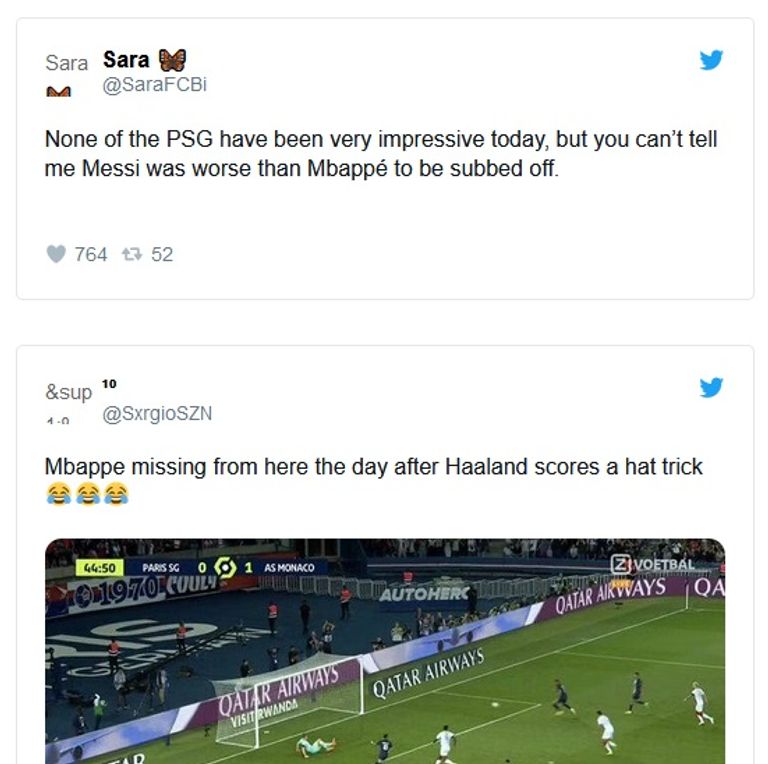The height and width of the screenshot is (764, 768).
Task: Click the Twitter bird icon on Sara's tweet
Action: click(x=711, y=60)
